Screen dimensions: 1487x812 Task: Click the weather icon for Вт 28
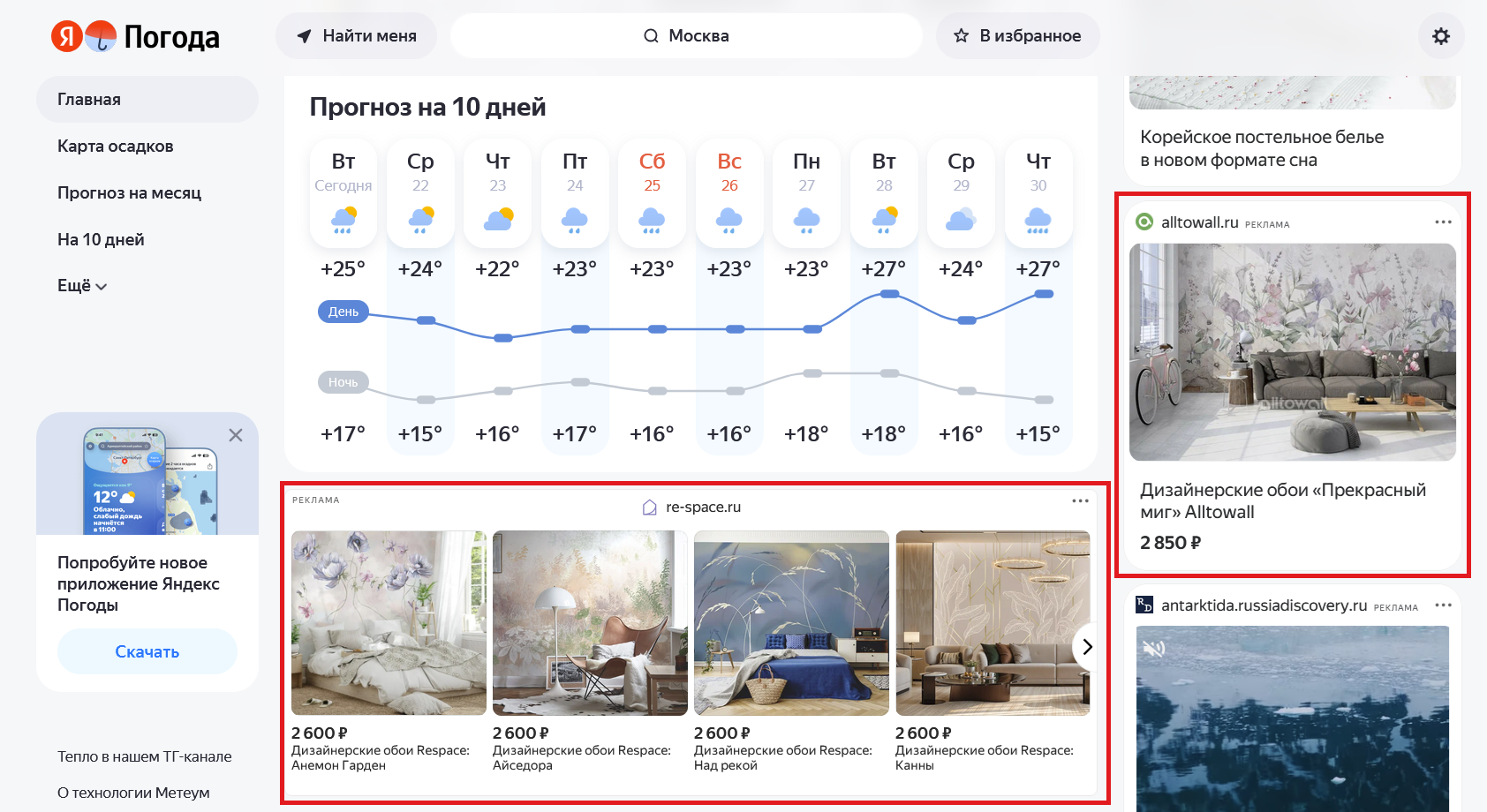(x=884, y=219)
